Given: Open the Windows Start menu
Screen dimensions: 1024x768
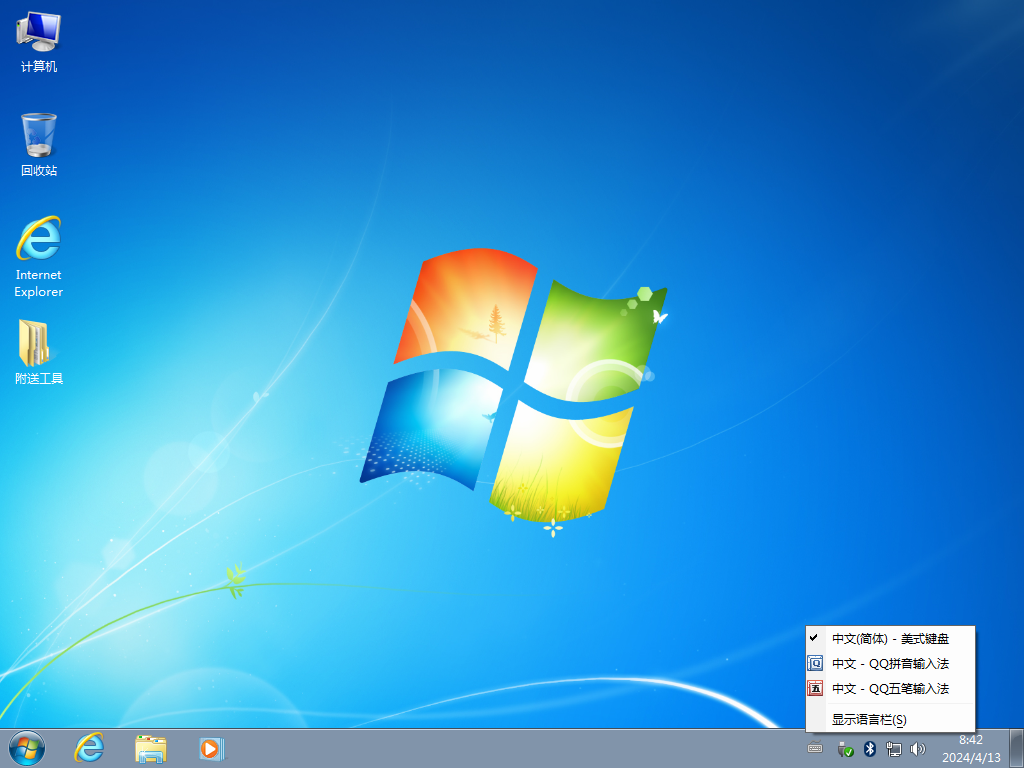Looking at the screenshot, I should click(25, 749).
